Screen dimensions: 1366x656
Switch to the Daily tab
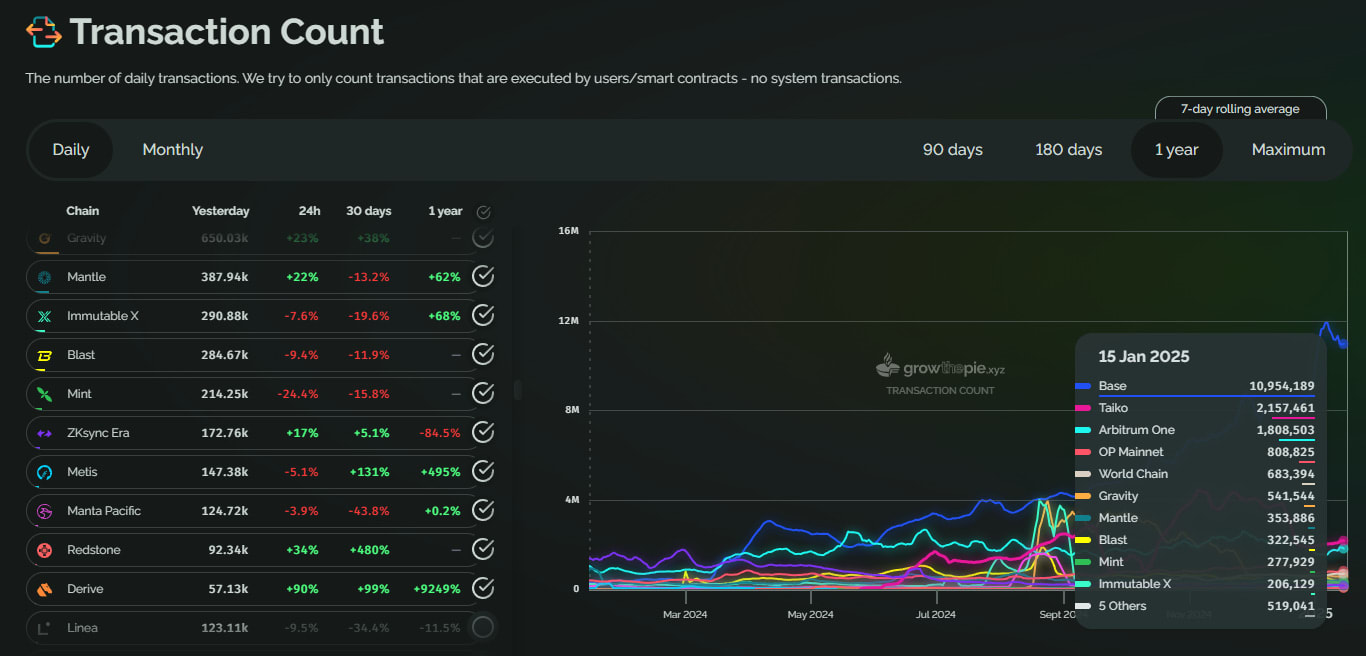click(71, 150)
